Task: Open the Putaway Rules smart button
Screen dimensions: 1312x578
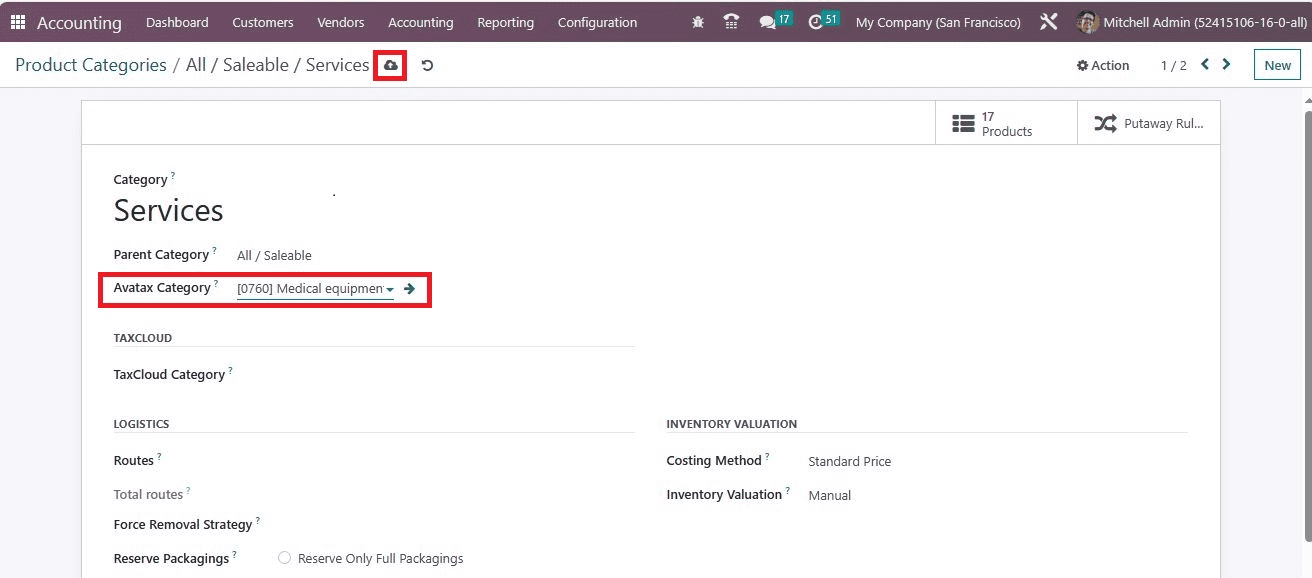Action: (1148, 124)
